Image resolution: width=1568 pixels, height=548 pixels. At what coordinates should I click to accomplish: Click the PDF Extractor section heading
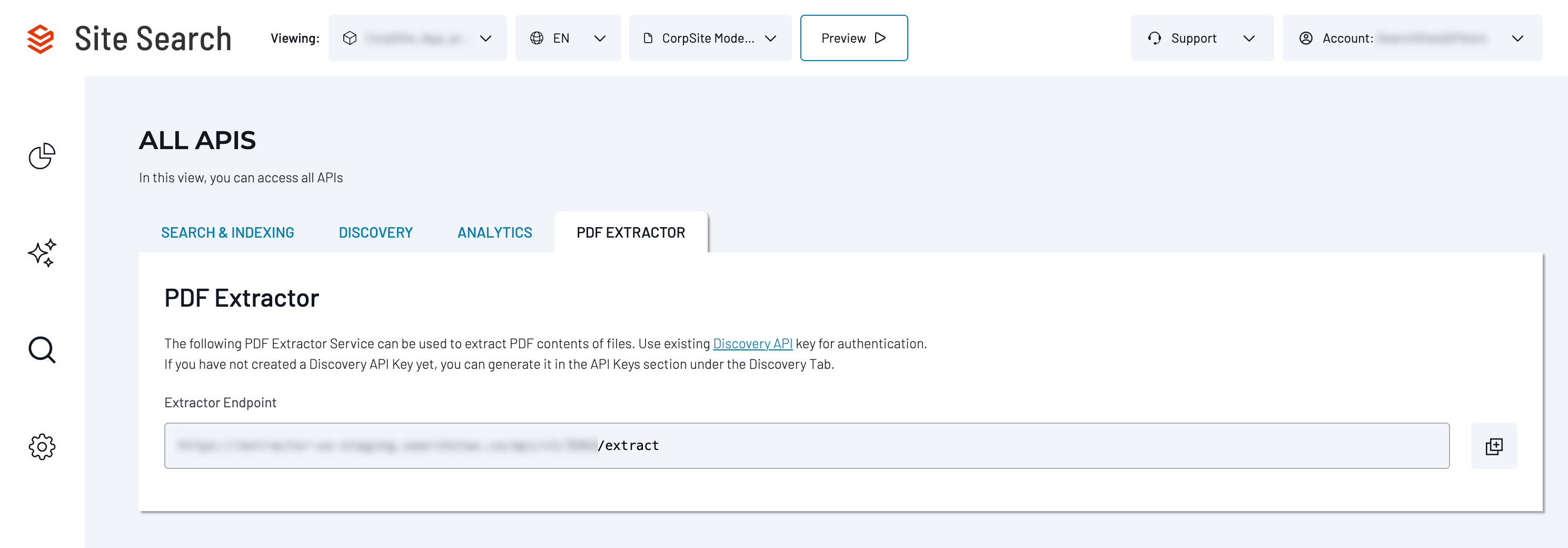(242, 298)
